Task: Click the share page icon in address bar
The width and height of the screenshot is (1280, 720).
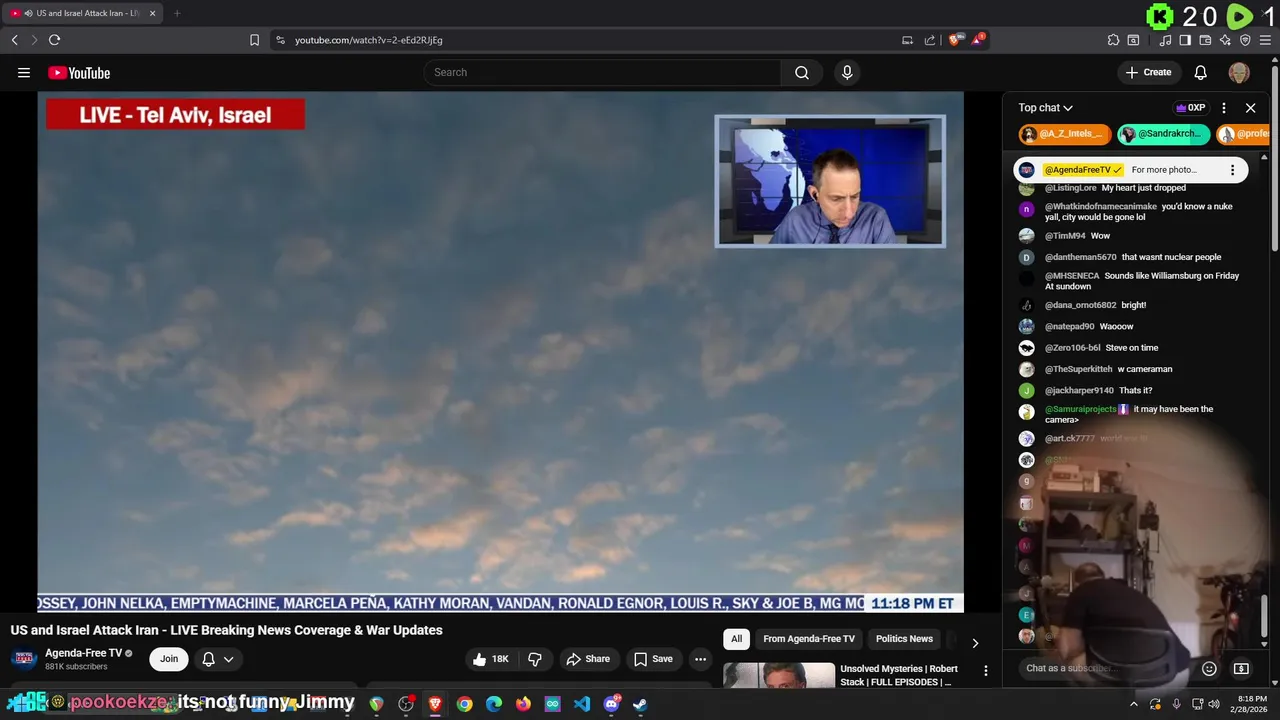Action: click(x=930, y=40)
